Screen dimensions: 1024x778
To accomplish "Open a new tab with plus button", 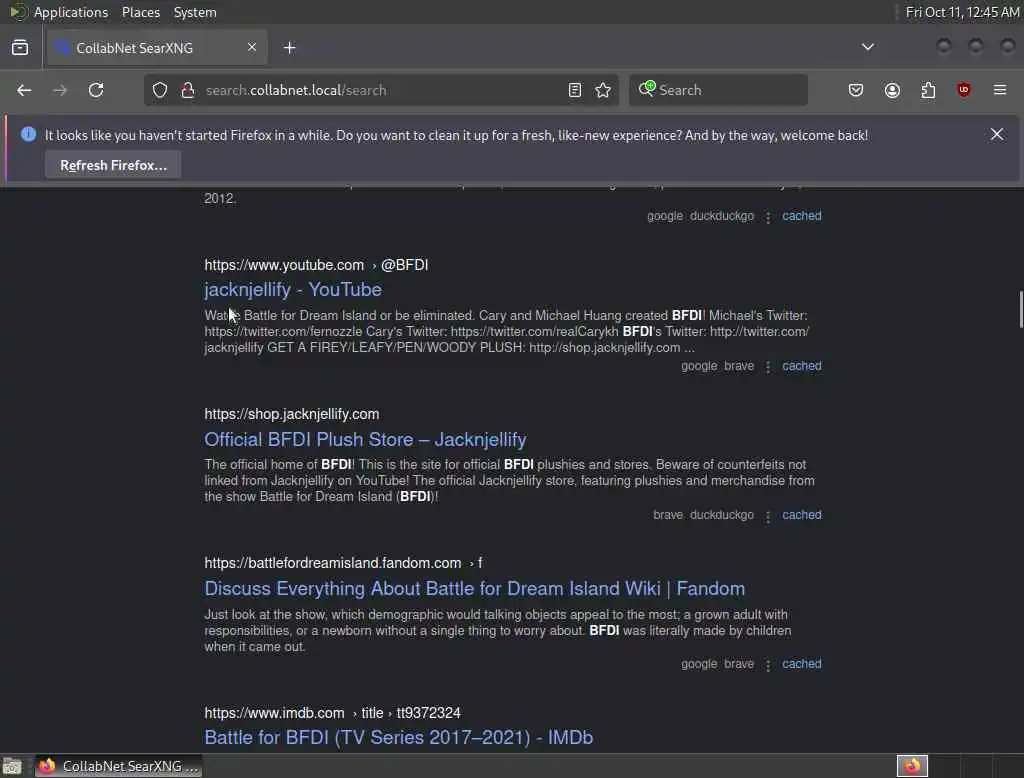I will (x=290, y=48).
